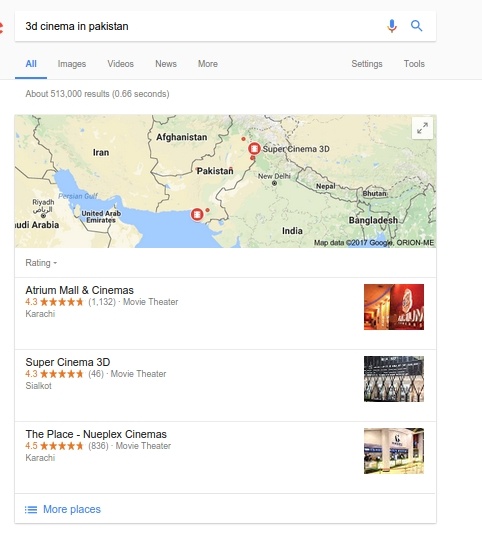The image size is (482, 540).
Task: Open the Super Cinema 3D listing
Action: coord(225,385)
